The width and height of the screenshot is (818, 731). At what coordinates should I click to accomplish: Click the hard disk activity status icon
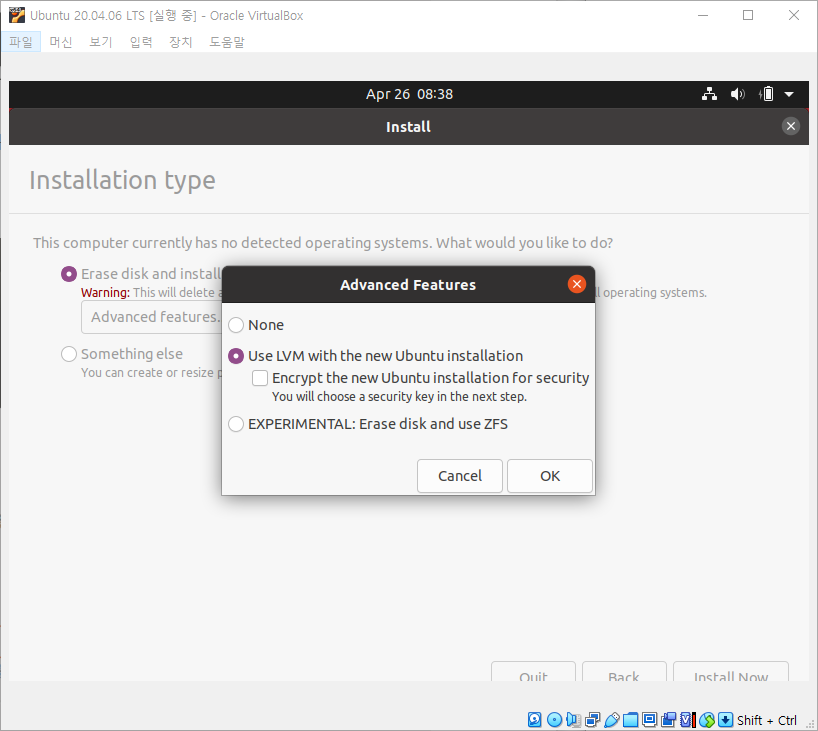535,720
